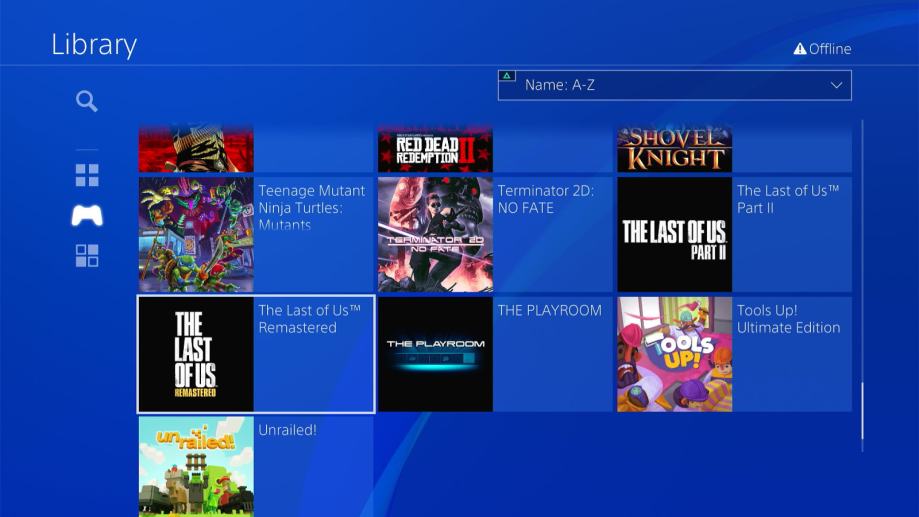Click the Offline status text
The width and height of the screenshot is (919, 517).
[830, 49]
